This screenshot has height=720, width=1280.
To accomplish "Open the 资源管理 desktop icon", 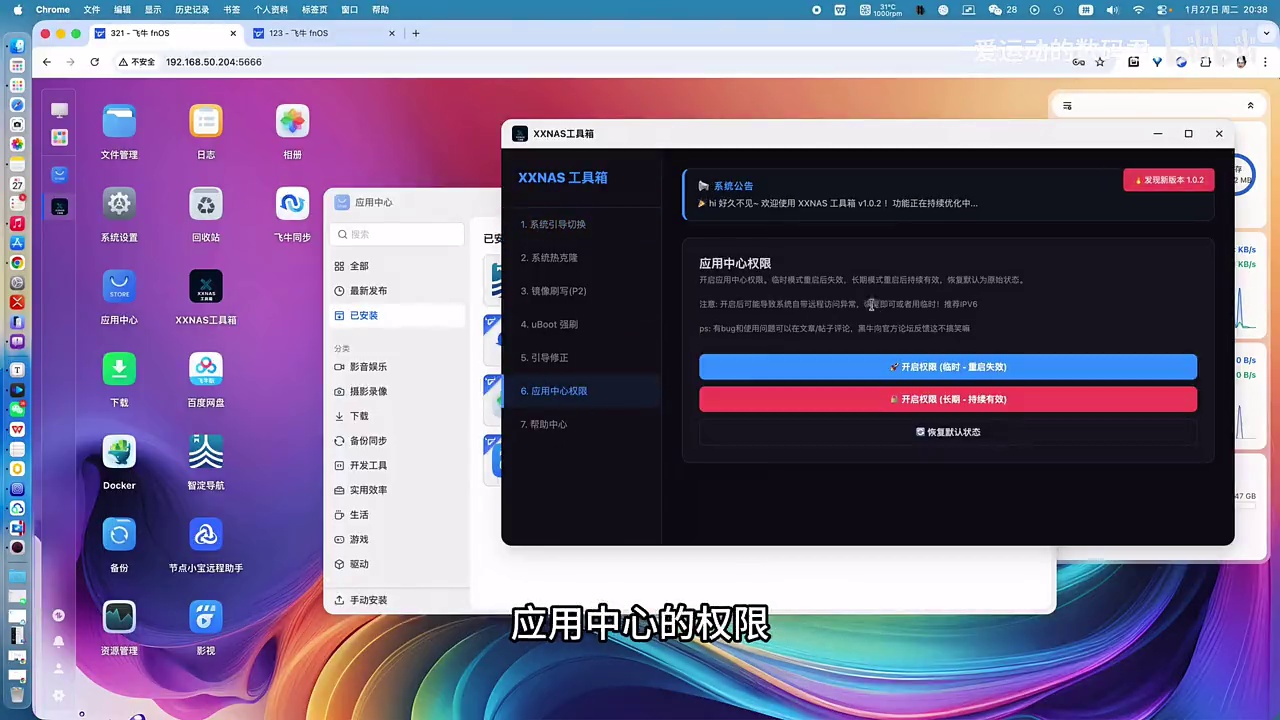I will [x=119, y=617].
